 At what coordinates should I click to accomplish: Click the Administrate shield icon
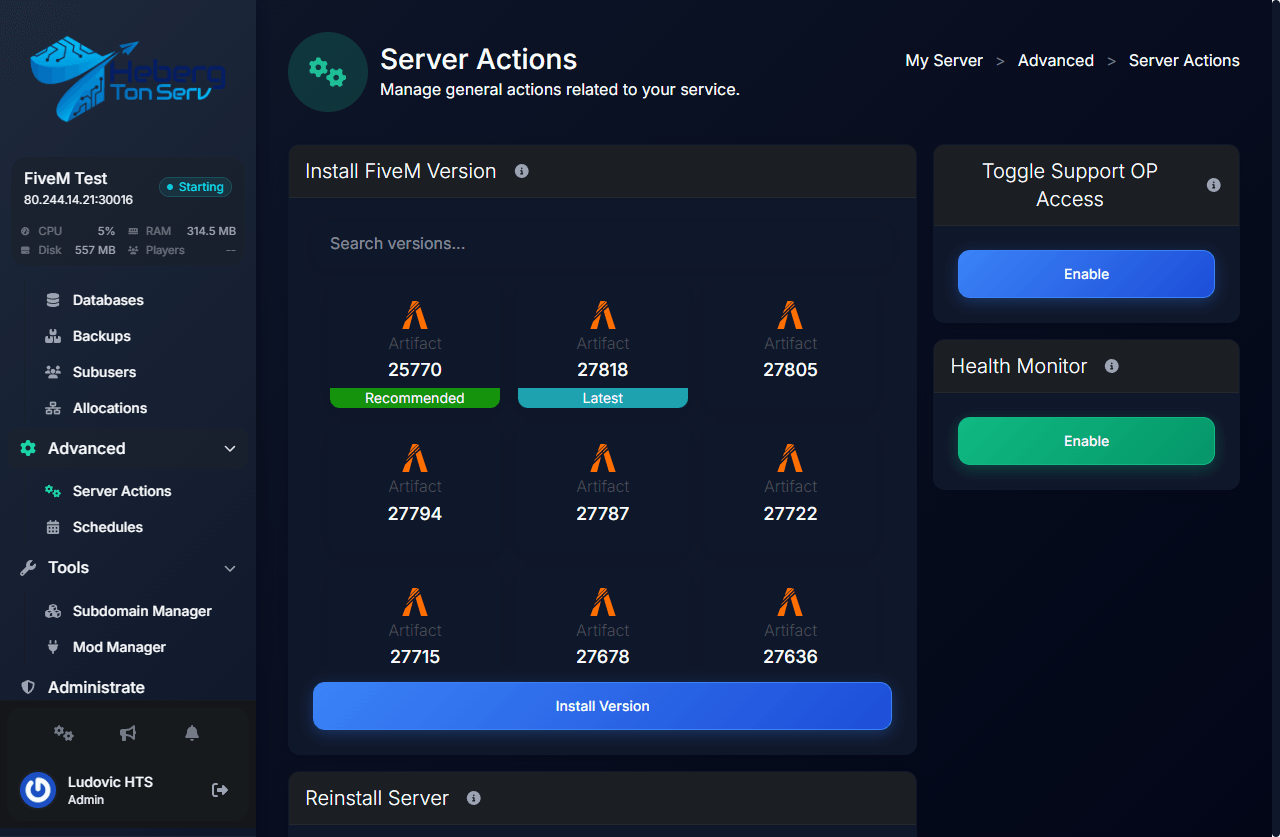coord(28,687)
